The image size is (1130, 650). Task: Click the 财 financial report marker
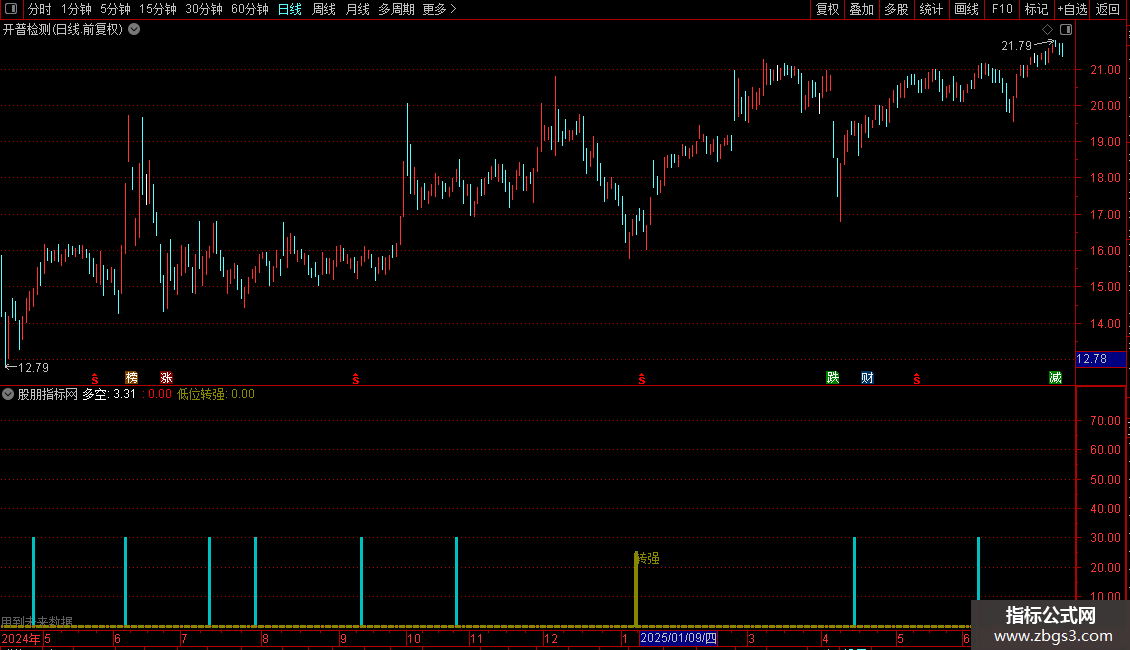tap(867, 377)
